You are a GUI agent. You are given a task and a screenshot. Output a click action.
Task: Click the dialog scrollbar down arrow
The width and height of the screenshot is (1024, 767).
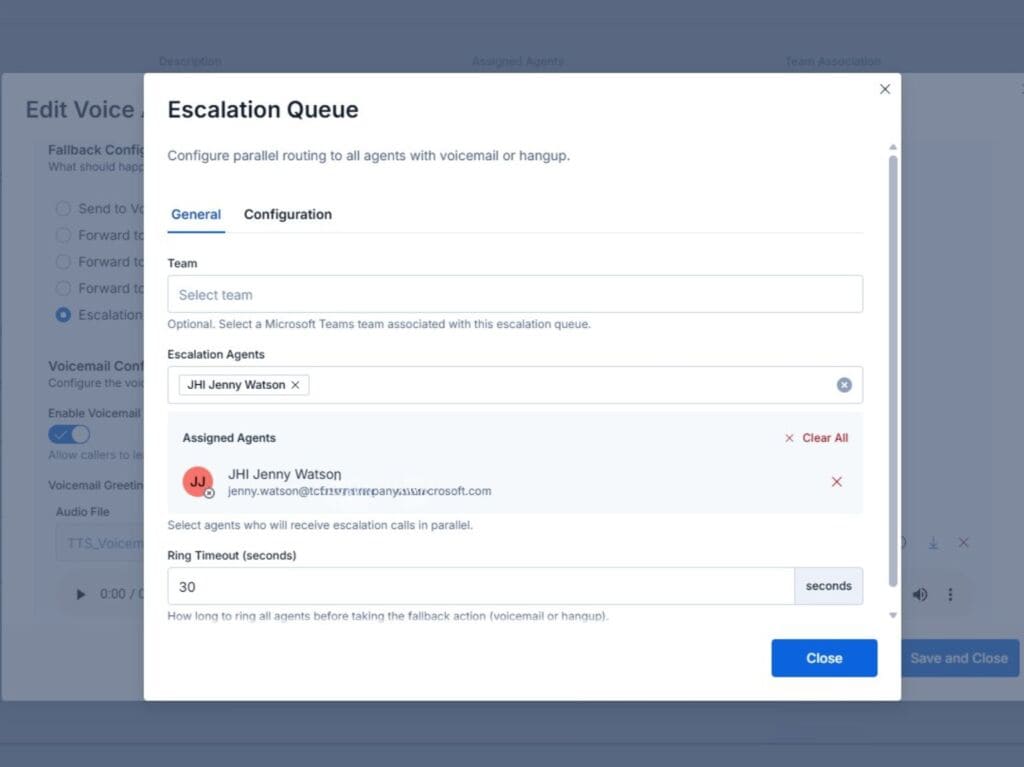(893, 615)
